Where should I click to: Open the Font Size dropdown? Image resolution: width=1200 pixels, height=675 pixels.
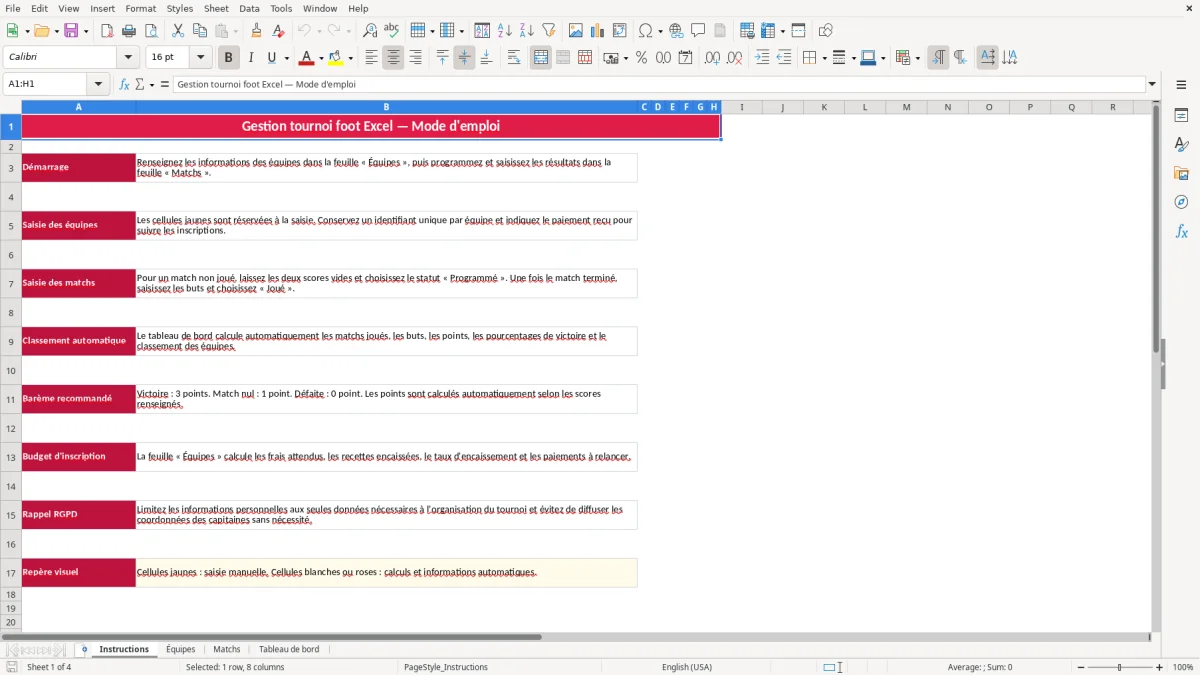(200, 58)
